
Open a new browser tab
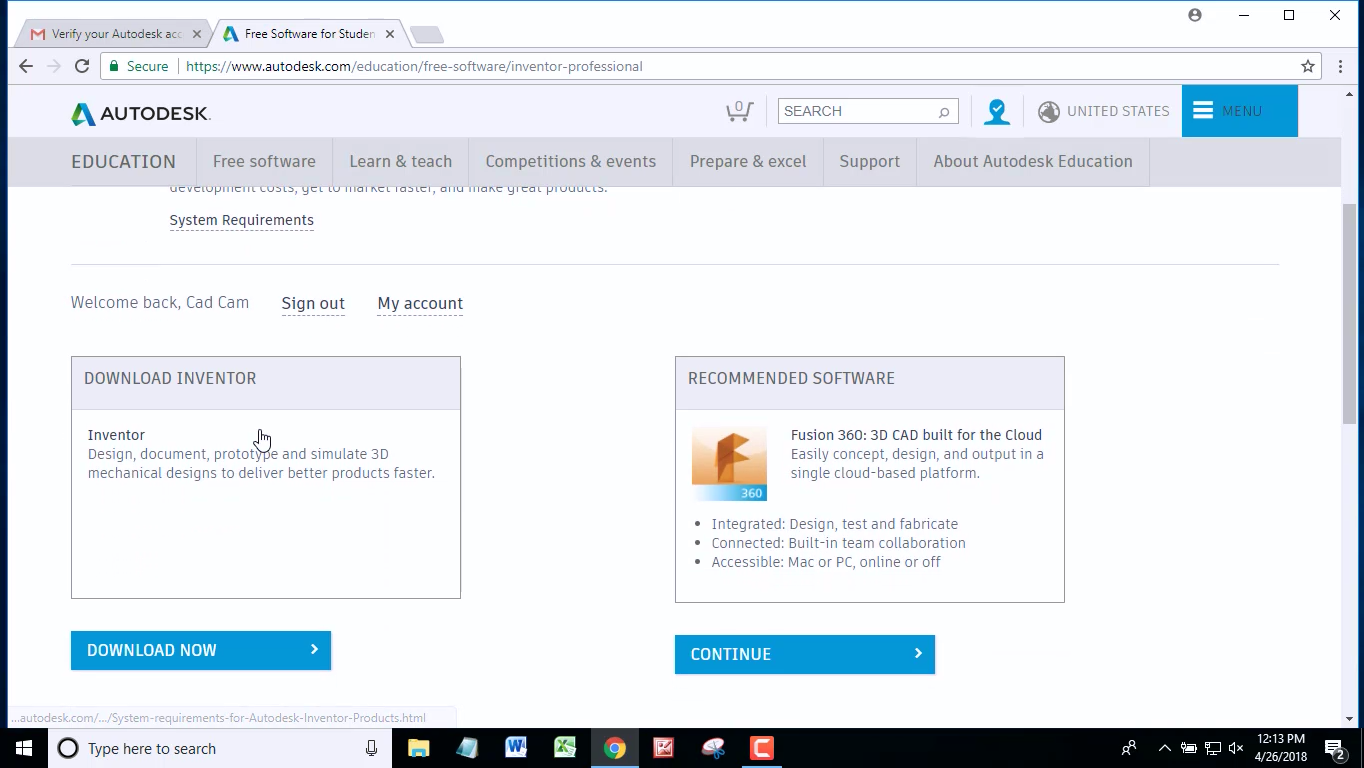click(427, 35)
